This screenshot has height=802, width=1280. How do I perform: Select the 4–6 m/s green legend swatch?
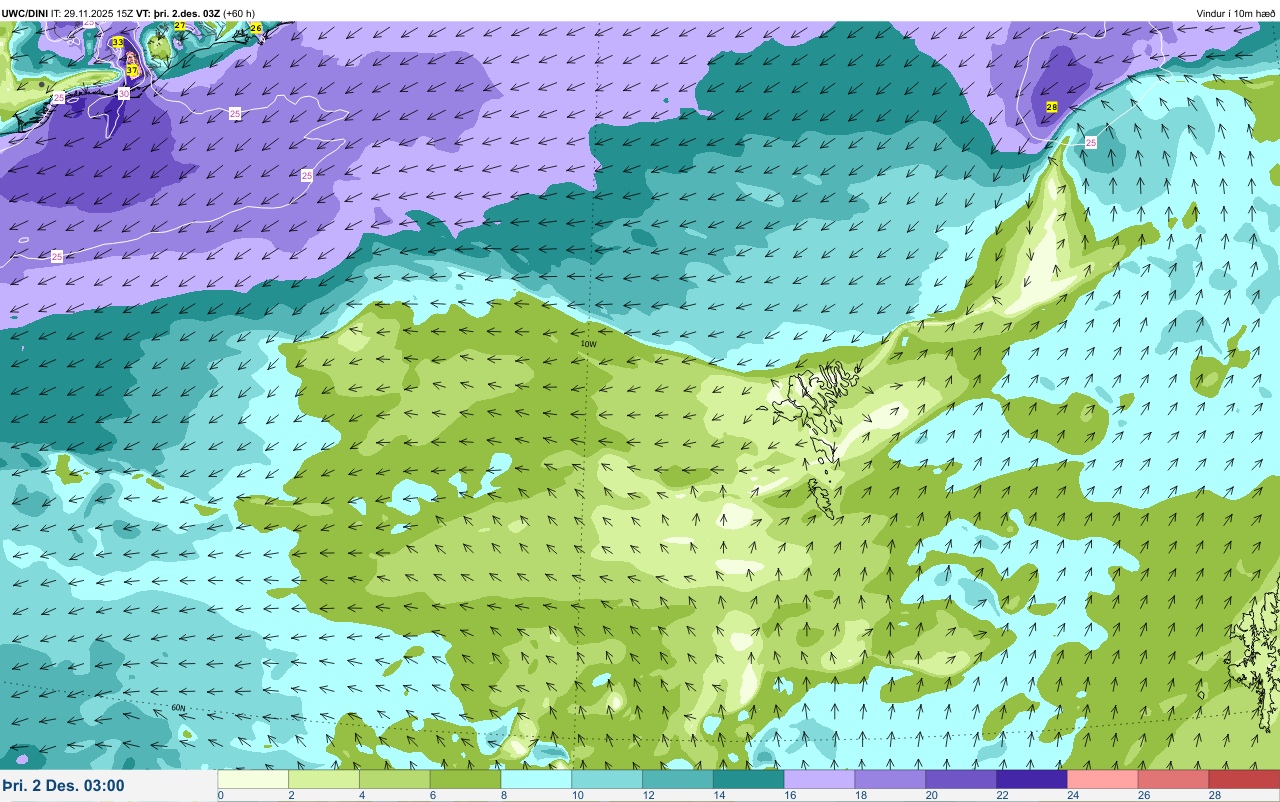coord(395,779)
